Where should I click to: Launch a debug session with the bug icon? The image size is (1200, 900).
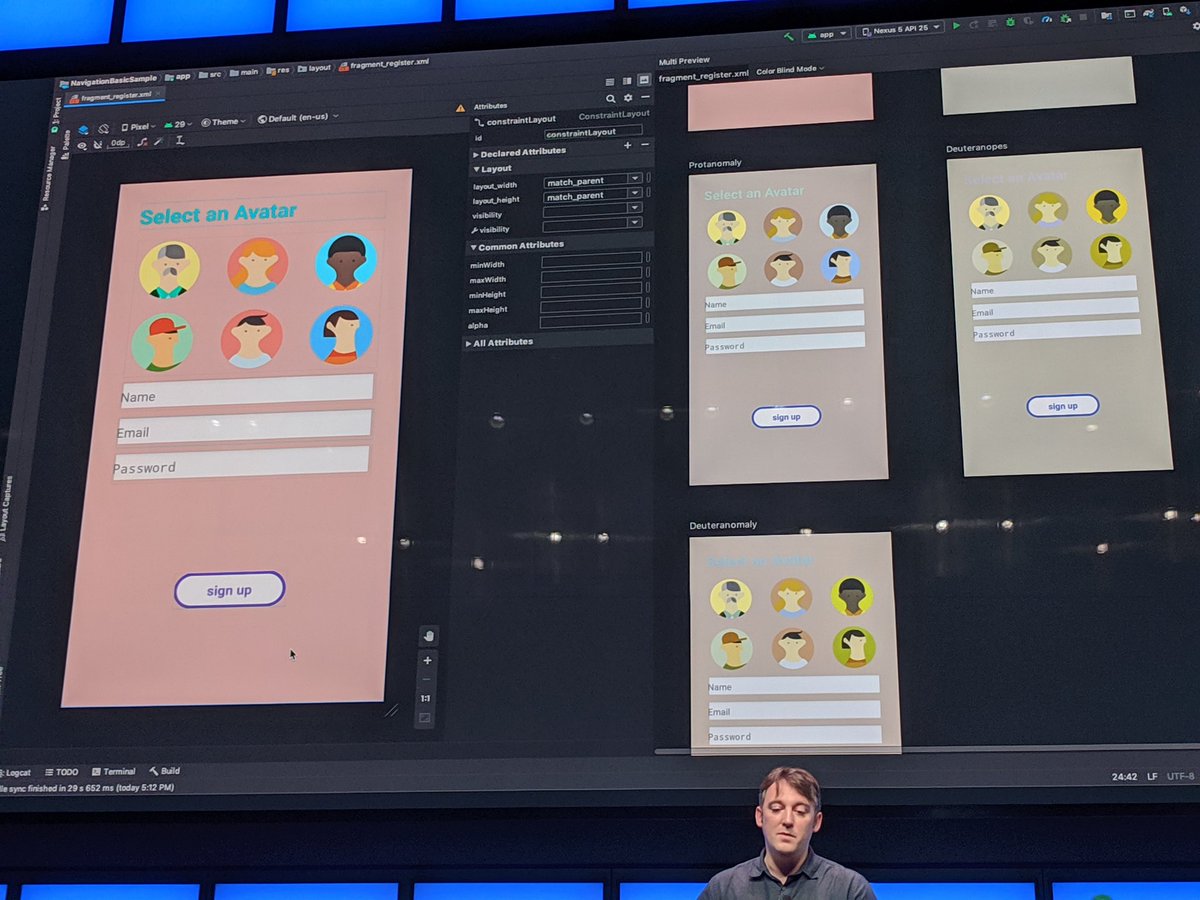(x=1010, y=19)
